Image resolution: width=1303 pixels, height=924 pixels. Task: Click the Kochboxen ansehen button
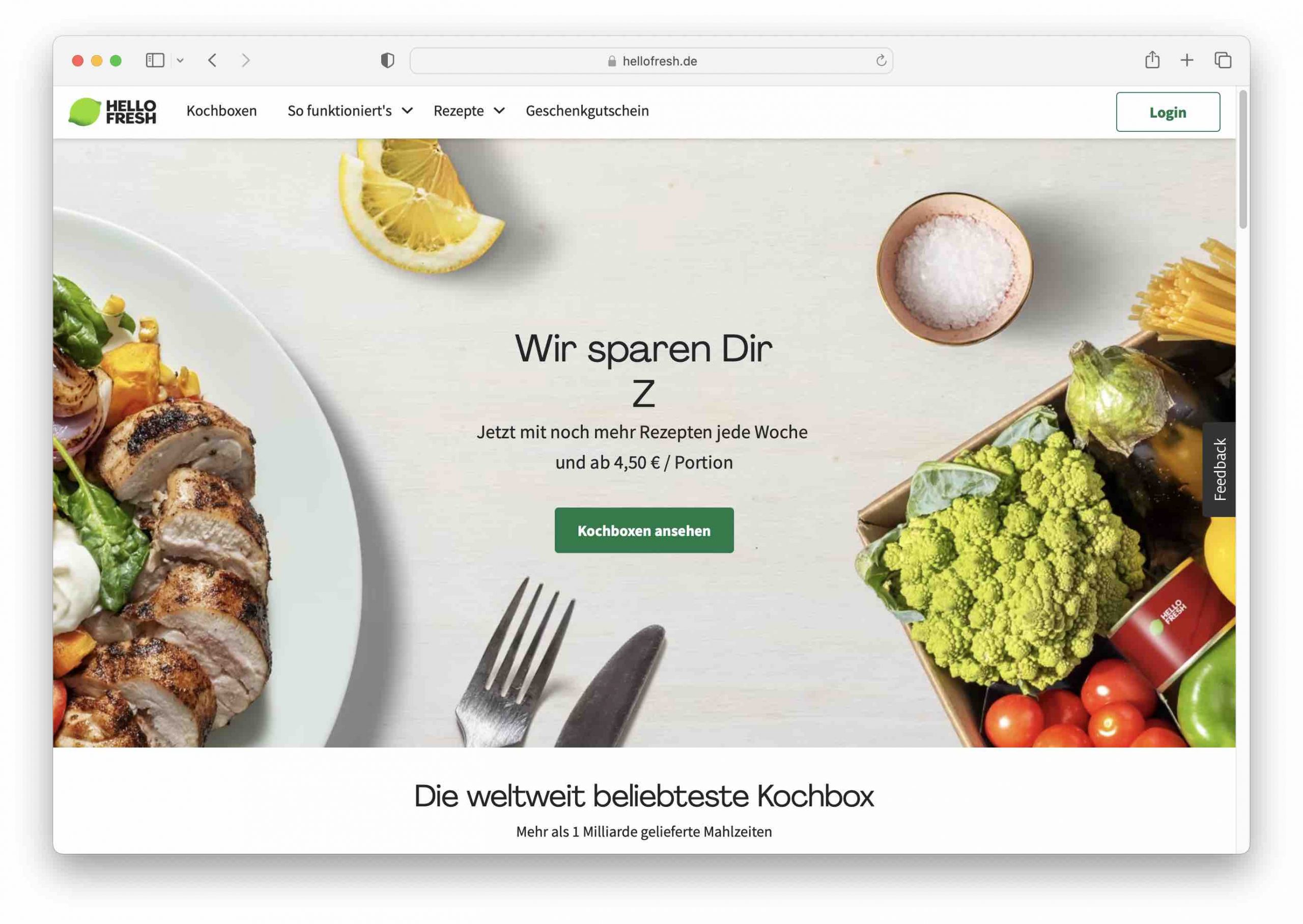pyautogui.click(x=644, y=530)
